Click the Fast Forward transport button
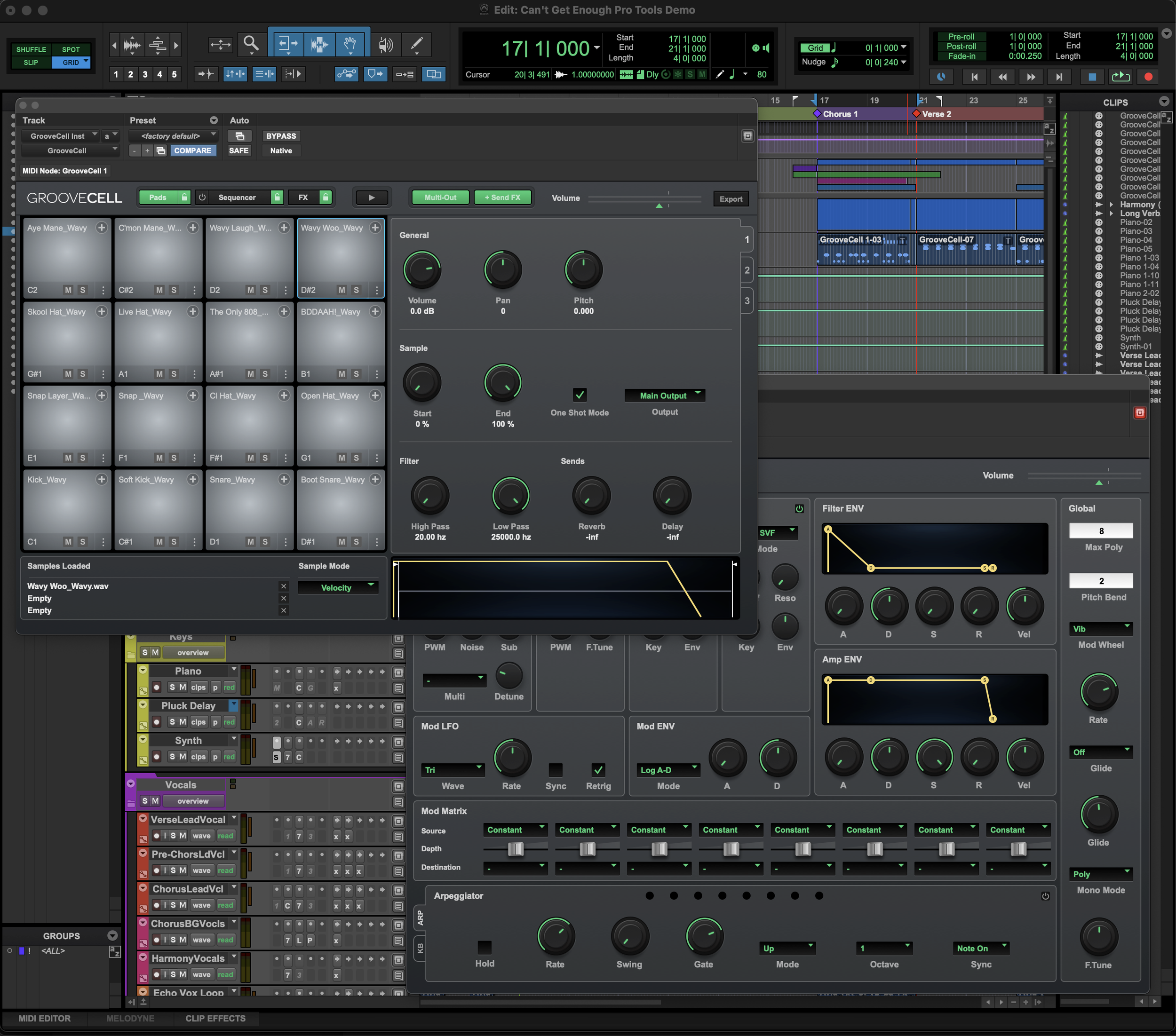 coord(1031,77)
